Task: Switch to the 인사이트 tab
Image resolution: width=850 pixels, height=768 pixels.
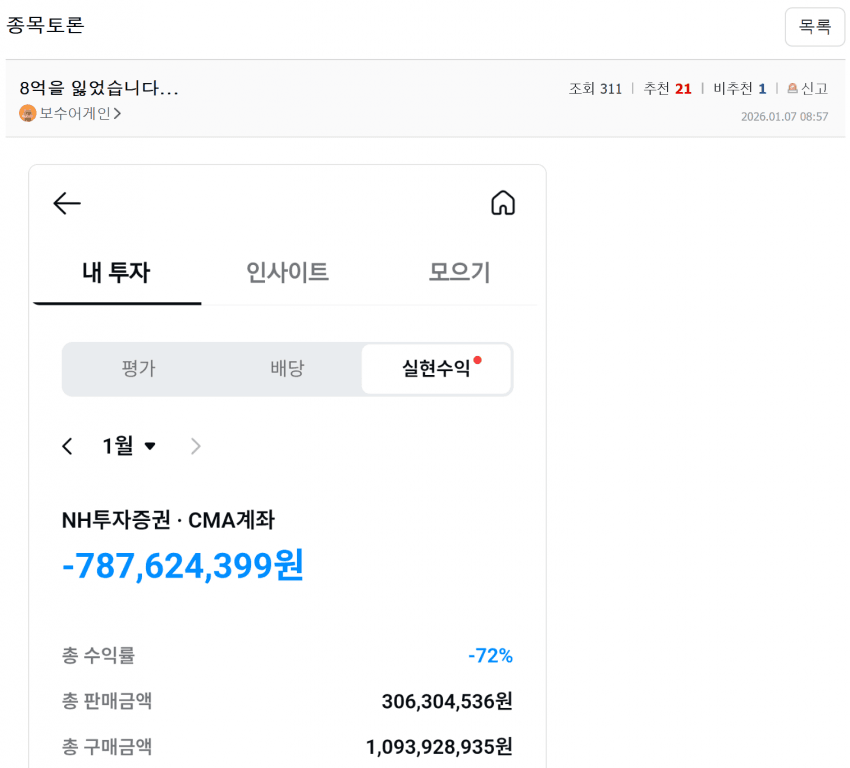Action: pos(287,272)
